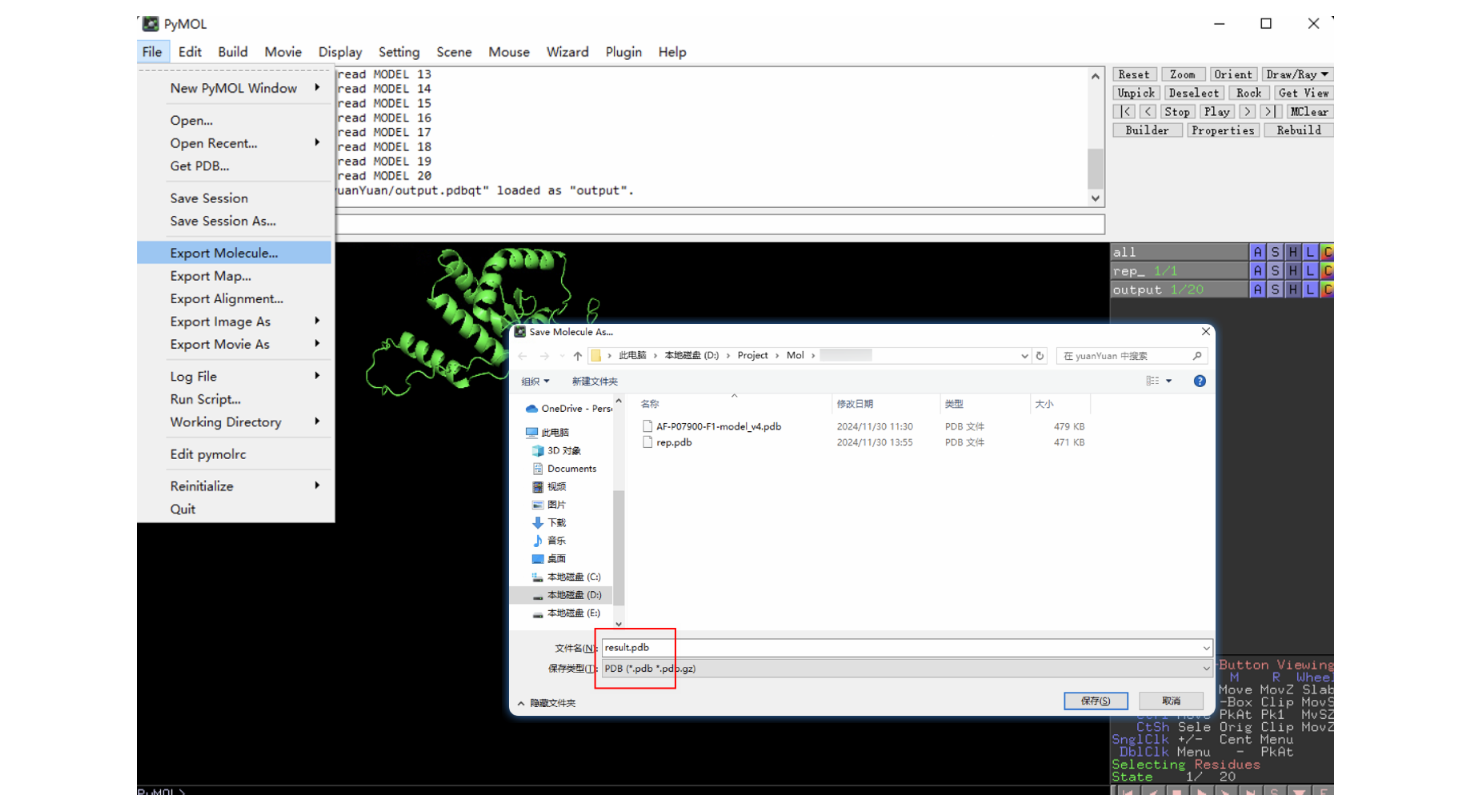
Task: Open the A menu for output object
Action: coord(1258,290)
